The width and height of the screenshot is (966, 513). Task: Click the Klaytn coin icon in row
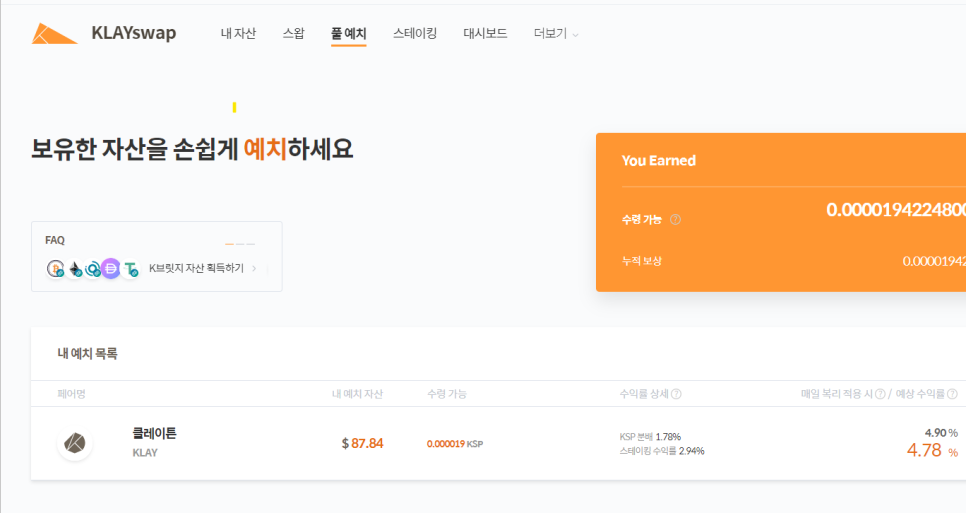75,443
